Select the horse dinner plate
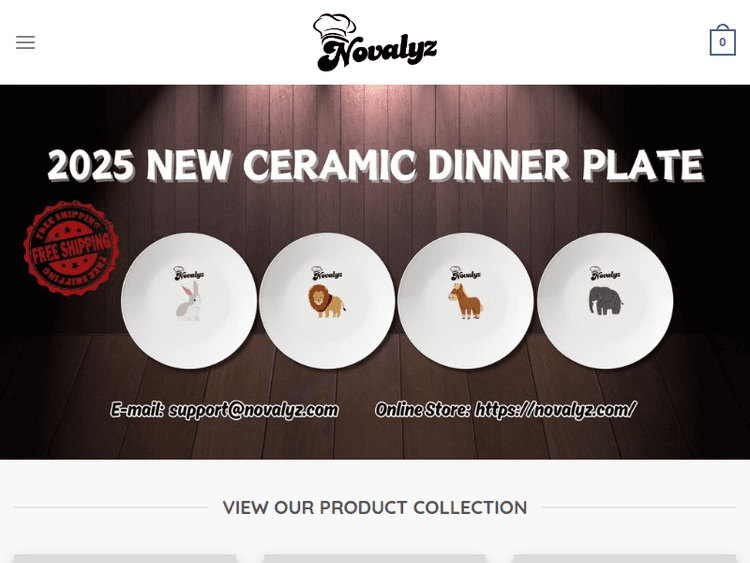The height and width of the screenshot is (563, 750). pyautogui.click(x=465, y=301)
